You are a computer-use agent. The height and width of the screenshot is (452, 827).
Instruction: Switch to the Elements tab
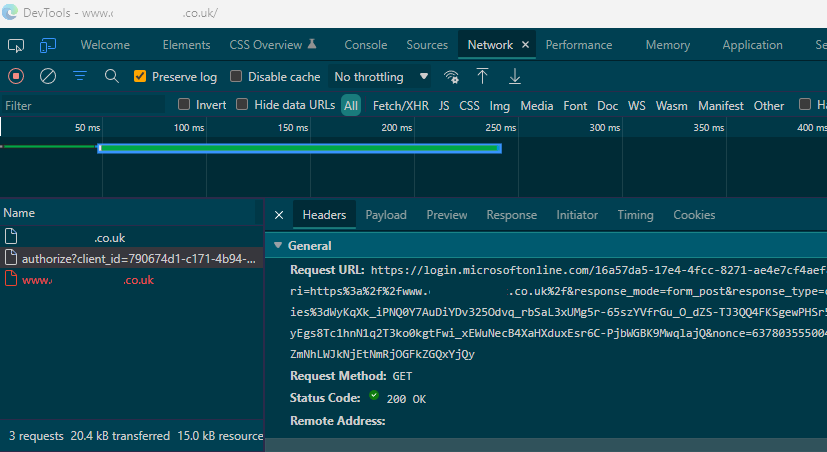(x=186, y=45)
